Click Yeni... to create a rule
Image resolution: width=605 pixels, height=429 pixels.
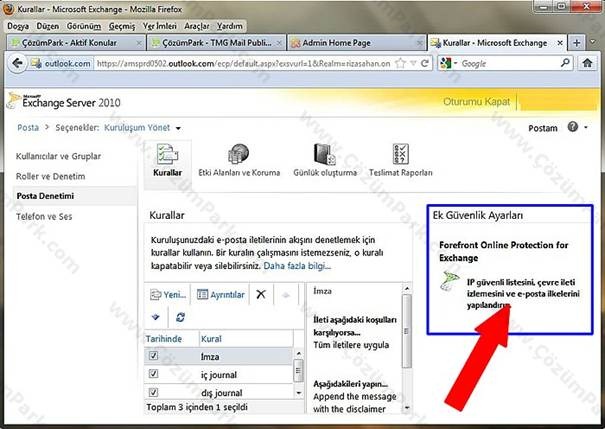coord(168,295)
